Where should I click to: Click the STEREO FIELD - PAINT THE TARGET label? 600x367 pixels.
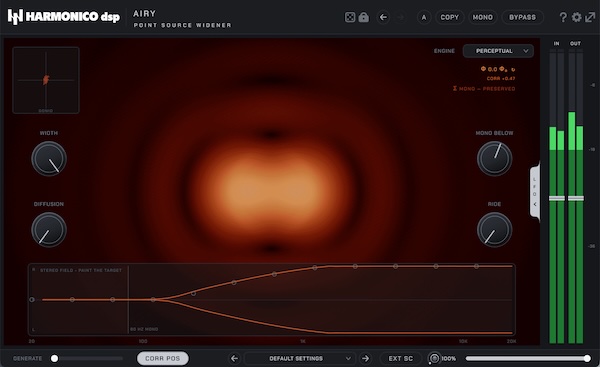[81, 270]
